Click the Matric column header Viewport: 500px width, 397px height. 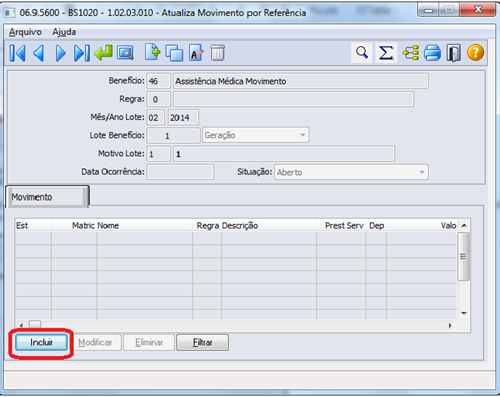[x=74, y=226]
